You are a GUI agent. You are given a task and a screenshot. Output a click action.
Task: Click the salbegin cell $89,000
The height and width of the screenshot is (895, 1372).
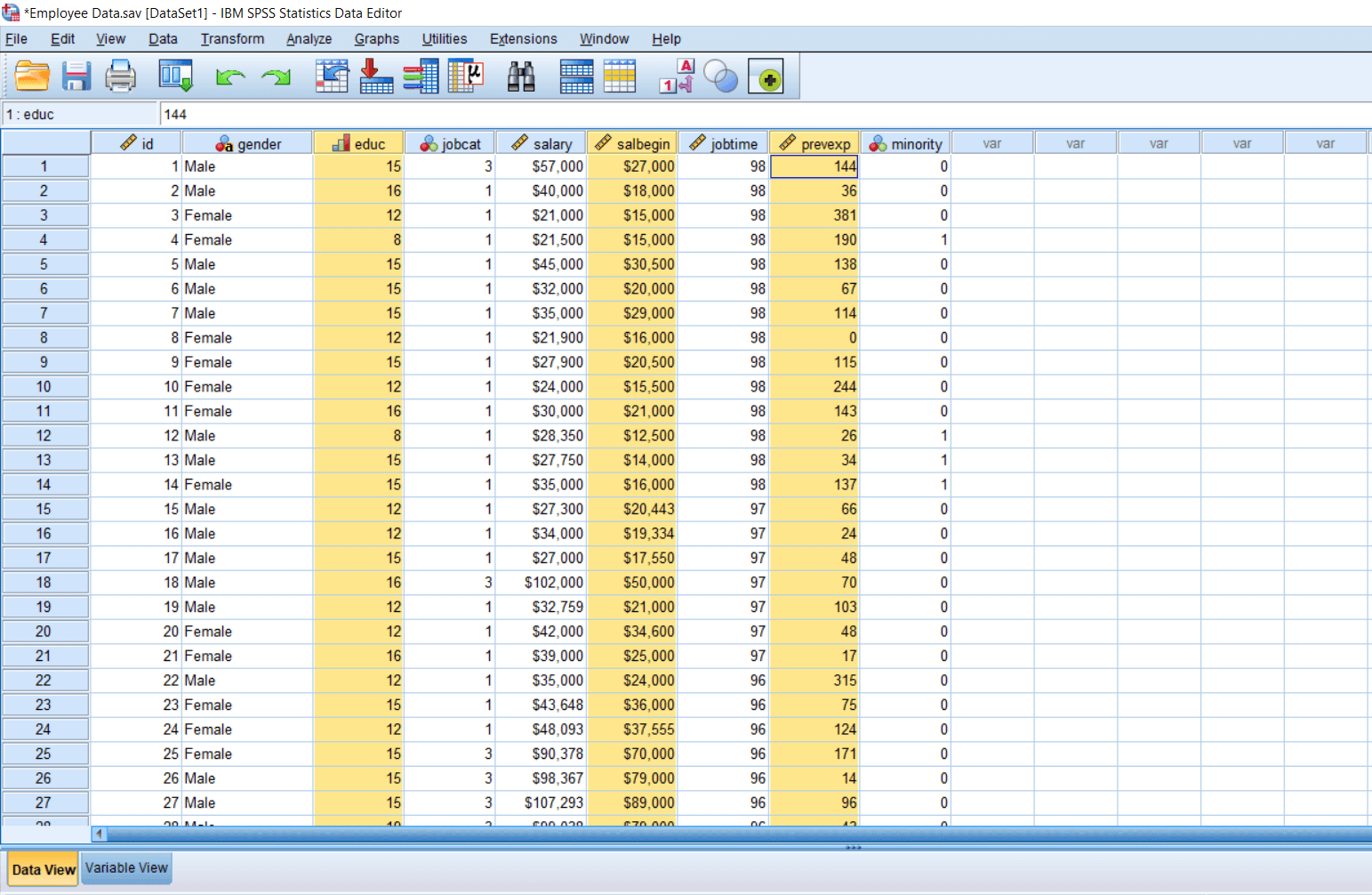coord(632,802)
